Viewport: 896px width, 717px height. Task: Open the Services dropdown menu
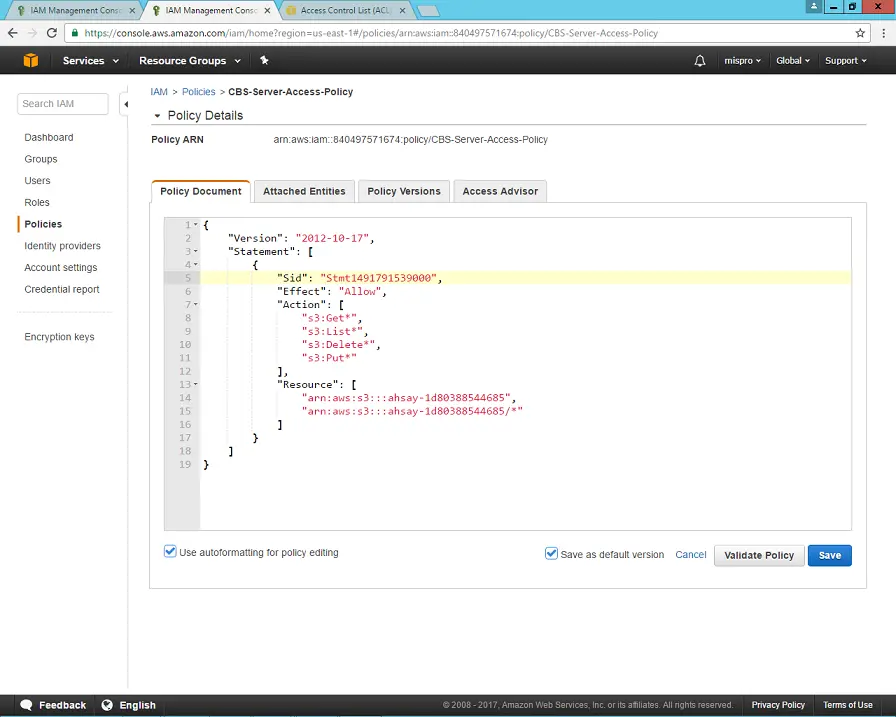pyautogui.click(x=90, y=60)
